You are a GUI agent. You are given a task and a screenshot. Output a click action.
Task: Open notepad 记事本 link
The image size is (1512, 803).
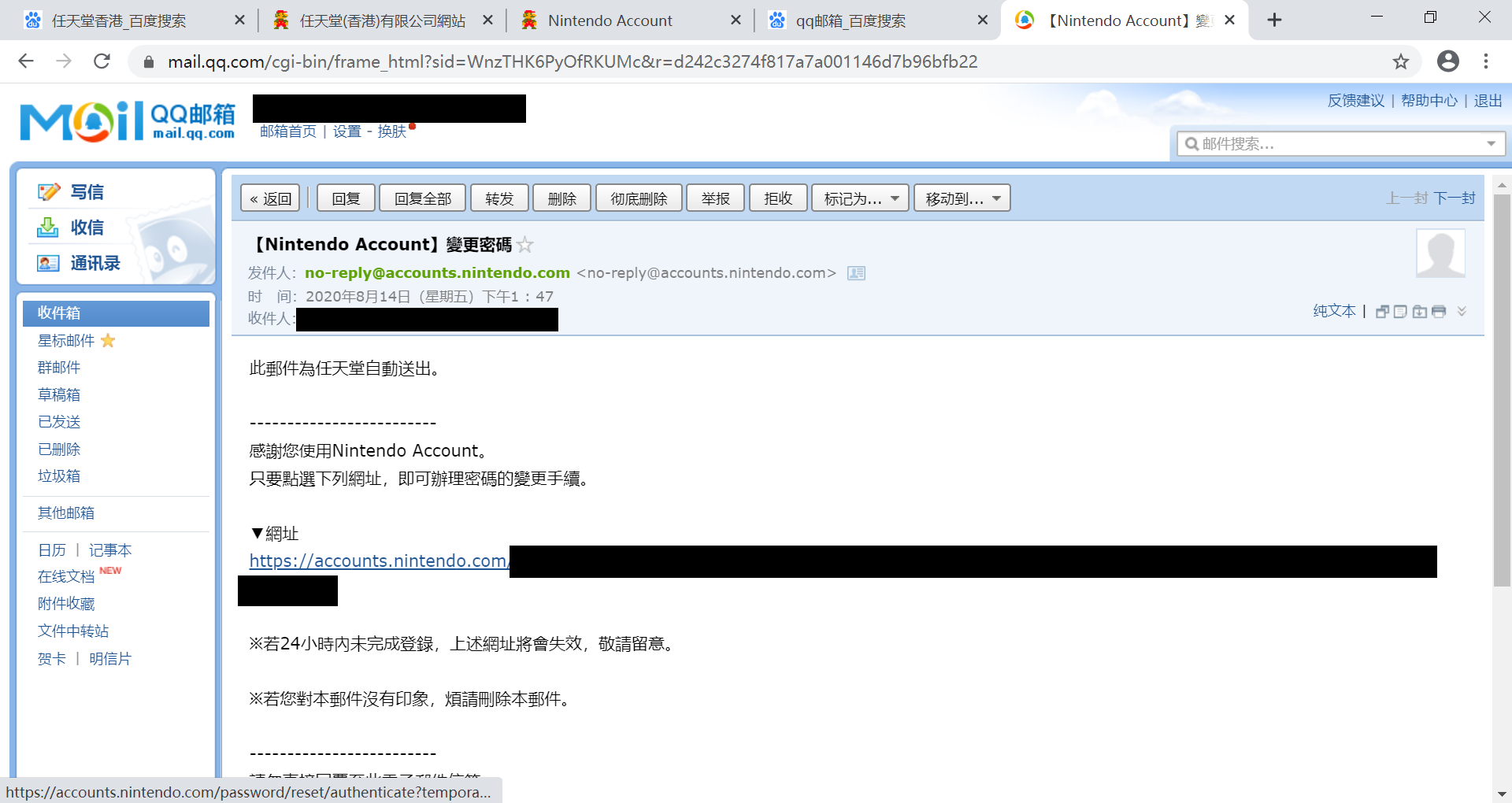[110, 550]
